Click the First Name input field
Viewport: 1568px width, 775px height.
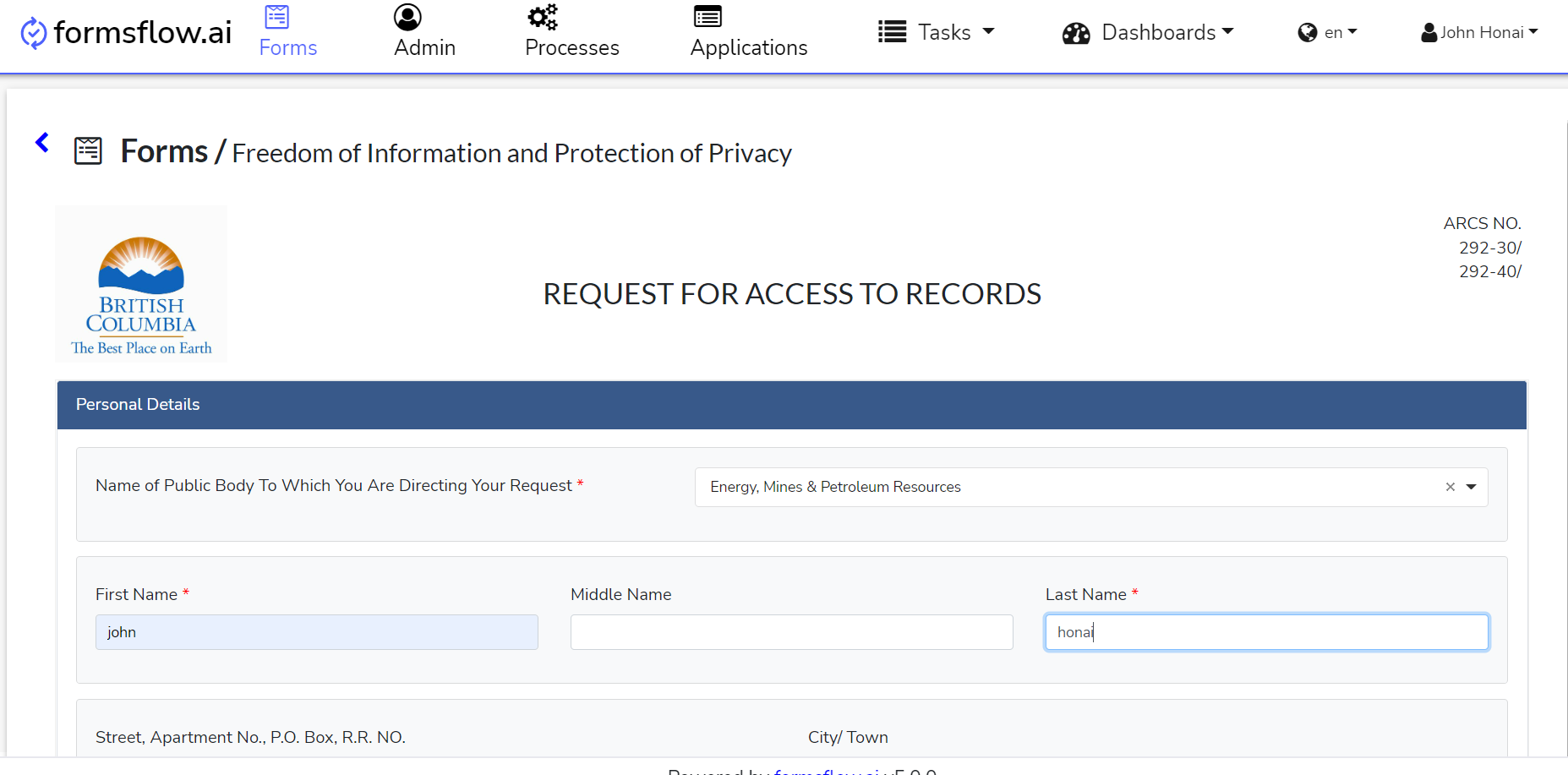point(317,632)
